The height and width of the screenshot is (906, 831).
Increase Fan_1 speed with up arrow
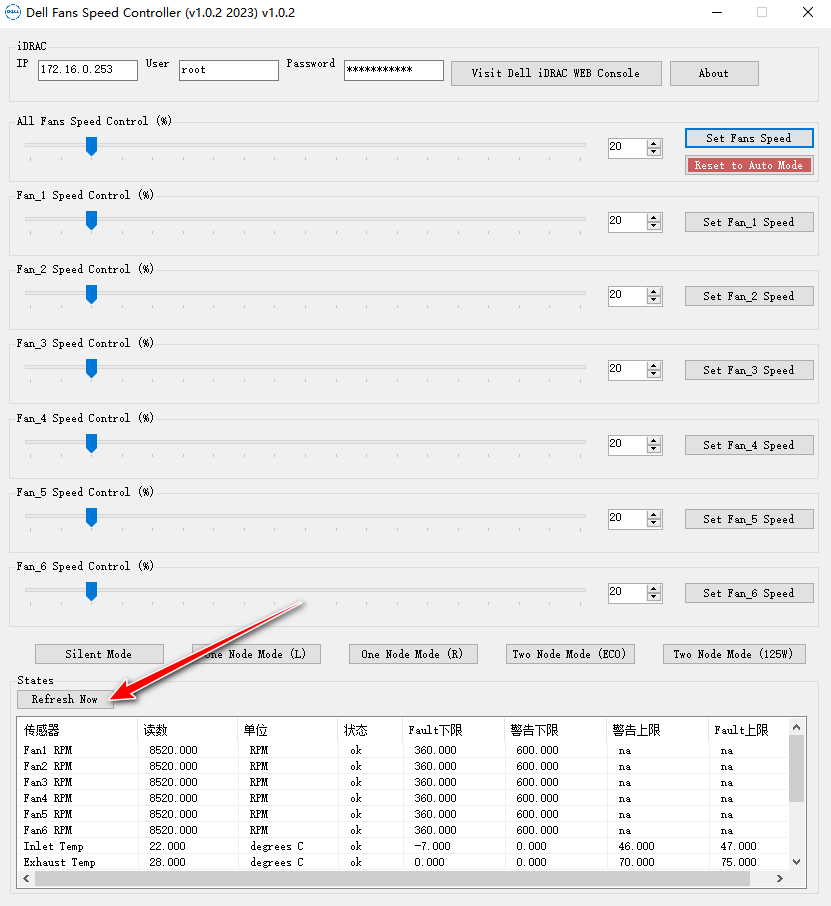click(x=654, y=217)
